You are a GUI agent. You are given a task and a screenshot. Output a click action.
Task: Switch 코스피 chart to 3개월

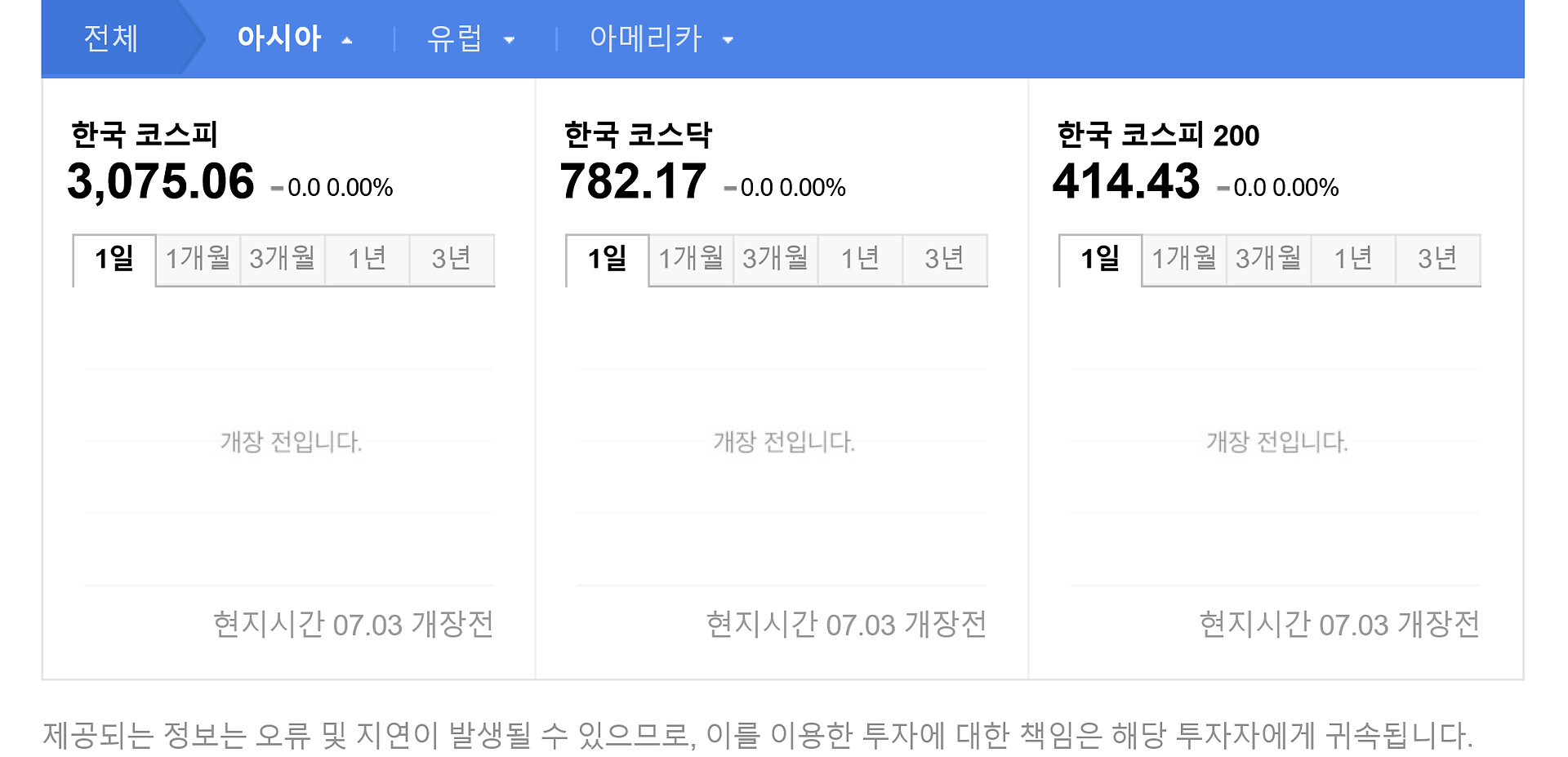(283, 259)
